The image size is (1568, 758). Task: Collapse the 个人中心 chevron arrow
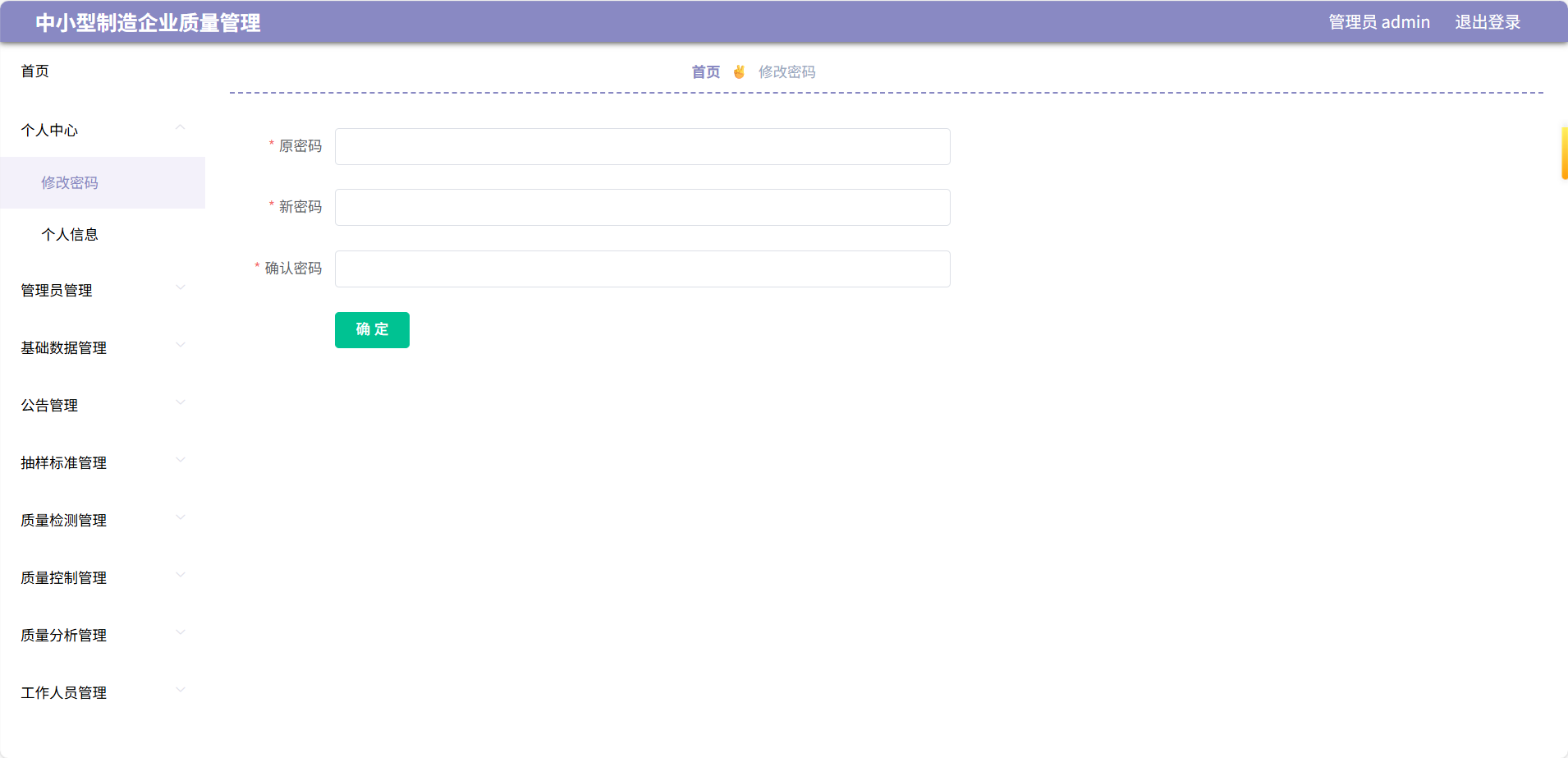point(180,127)
